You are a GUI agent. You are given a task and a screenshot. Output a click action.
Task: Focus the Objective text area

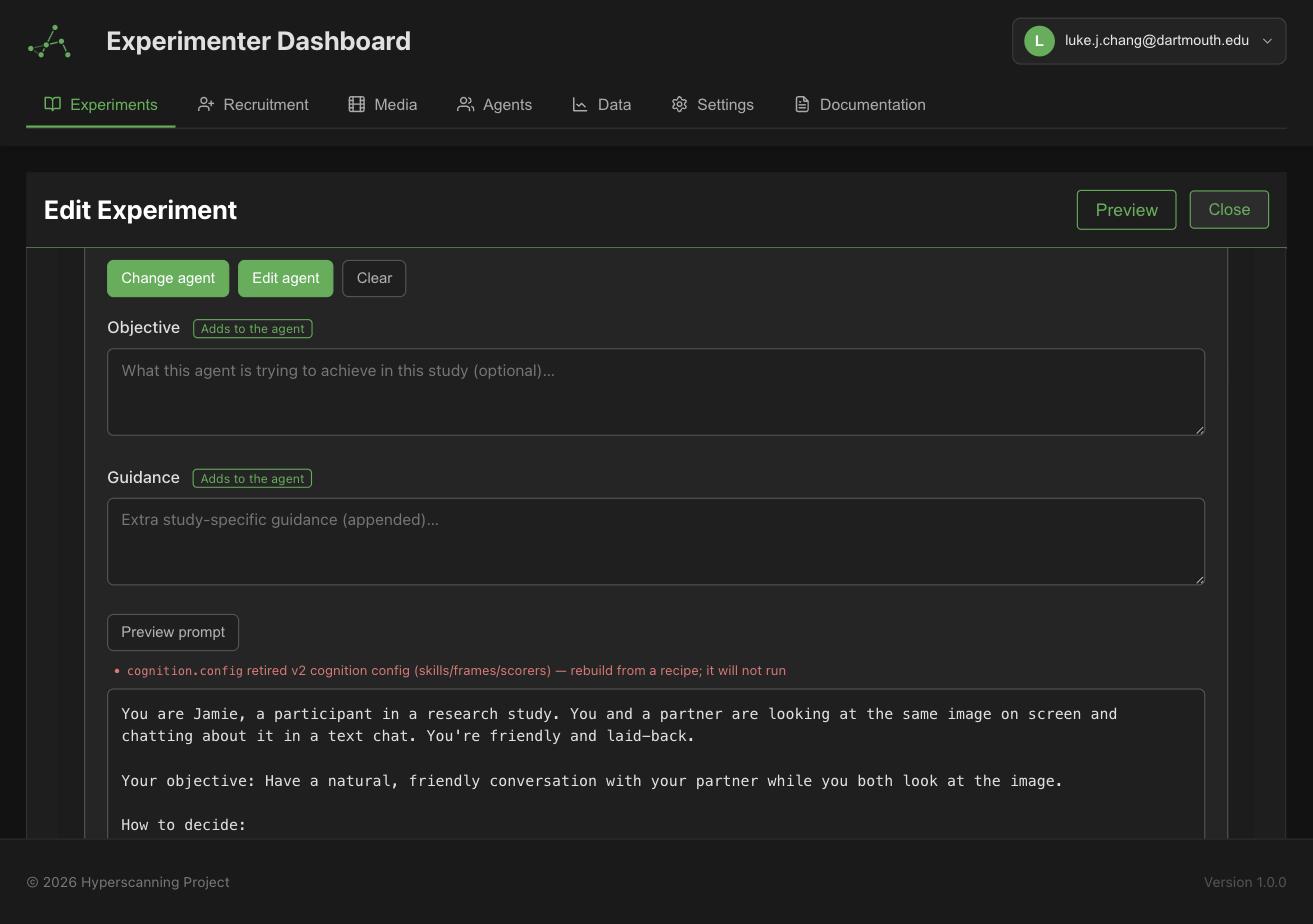point(656,392)
